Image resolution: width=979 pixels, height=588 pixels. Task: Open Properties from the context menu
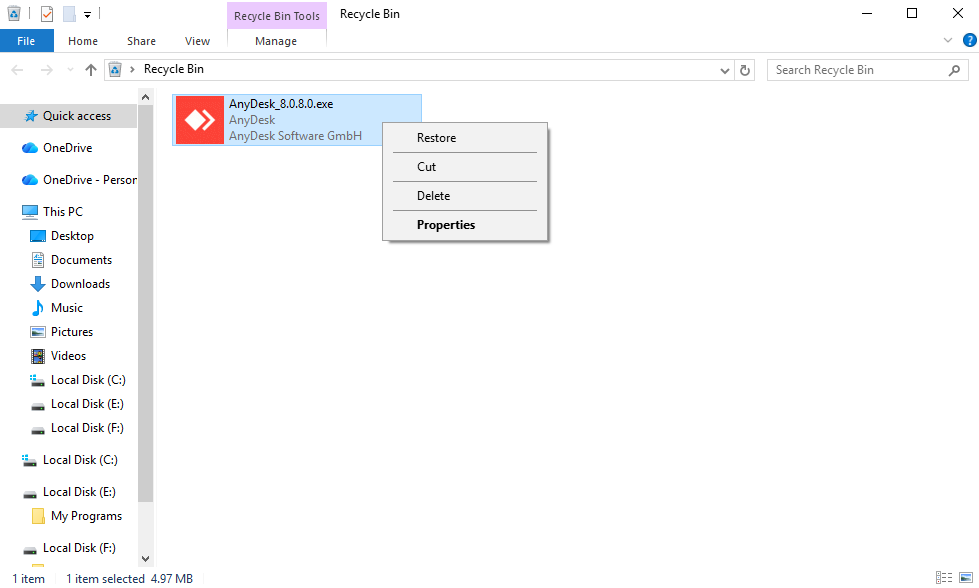click(465, 225)
